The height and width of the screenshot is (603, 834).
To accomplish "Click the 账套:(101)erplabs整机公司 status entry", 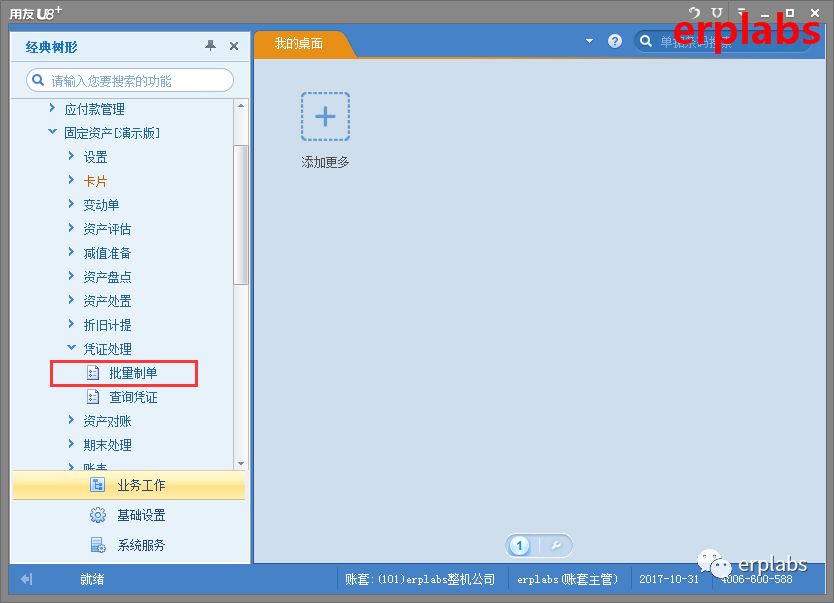I will click(420, 579).
